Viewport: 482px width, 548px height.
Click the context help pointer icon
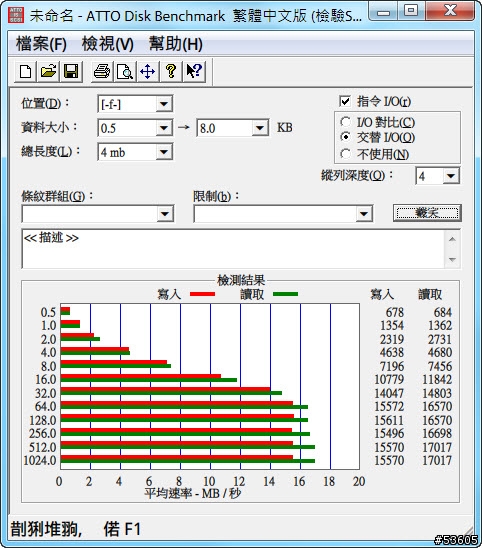click(x=194, y=72)
